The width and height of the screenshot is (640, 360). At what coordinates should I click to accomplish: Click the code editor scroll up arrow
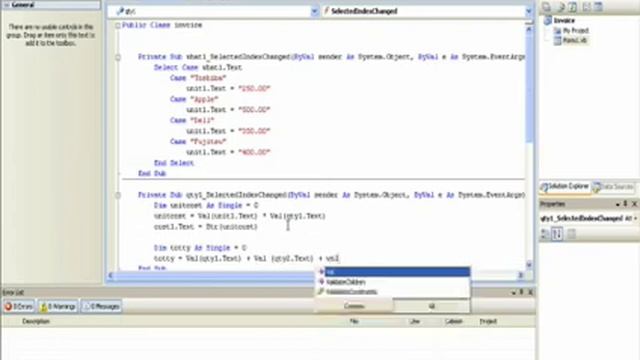[529, 30]
